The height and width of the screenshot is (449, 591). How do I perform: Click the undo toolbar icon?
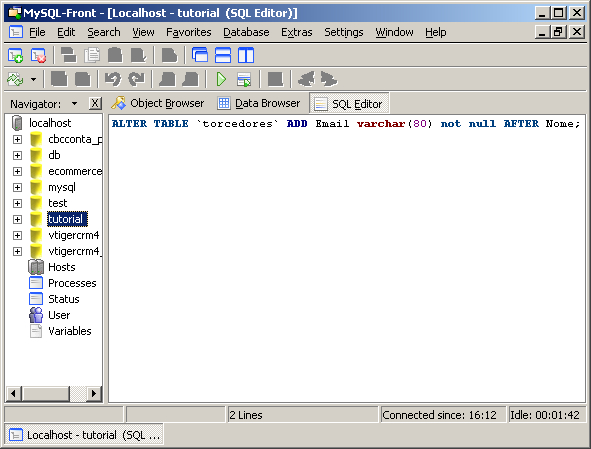(113, 79)
